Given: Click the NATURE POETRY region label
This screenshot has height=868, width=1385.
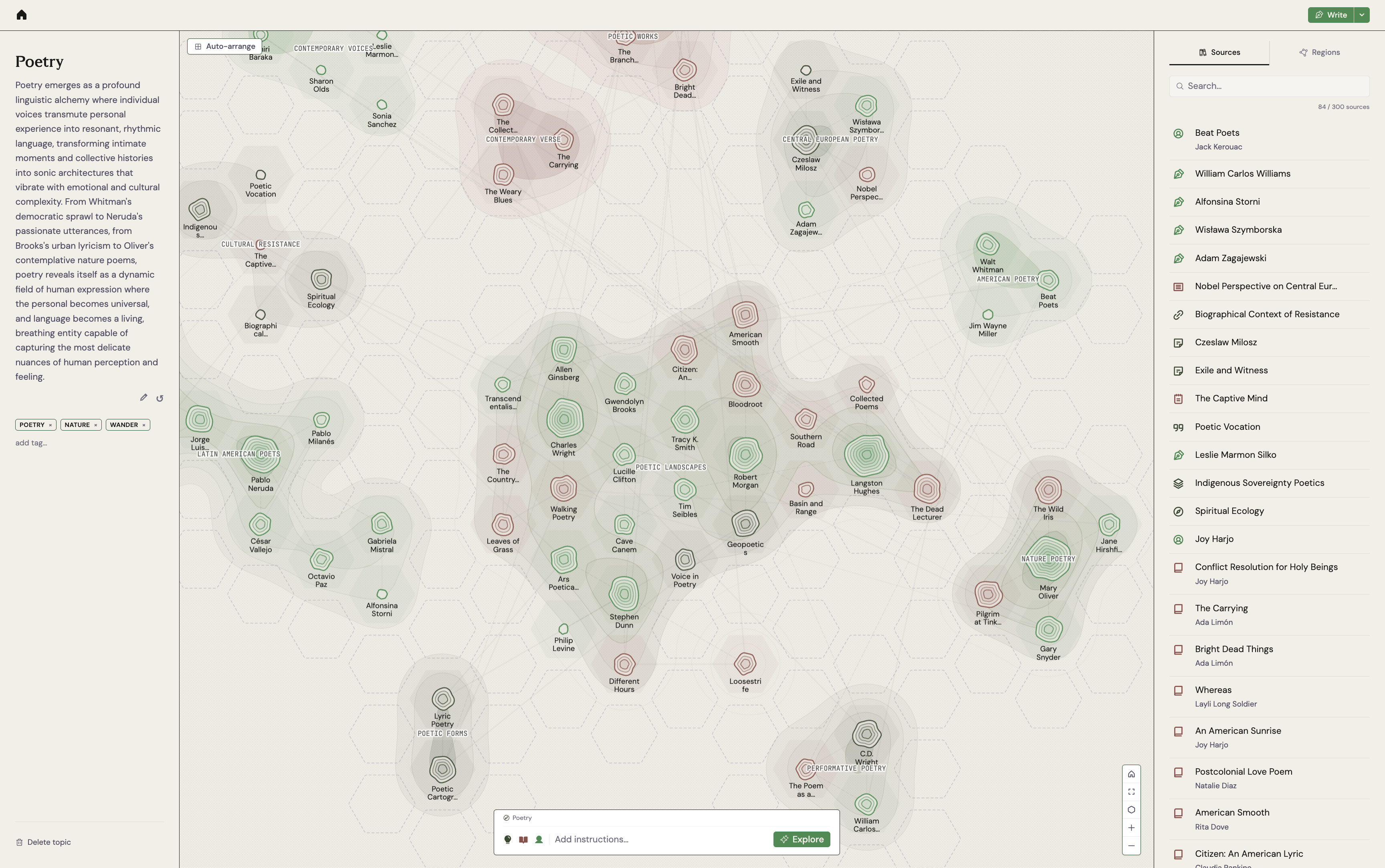Looking at the screenshot, I should click(1048, 559).
